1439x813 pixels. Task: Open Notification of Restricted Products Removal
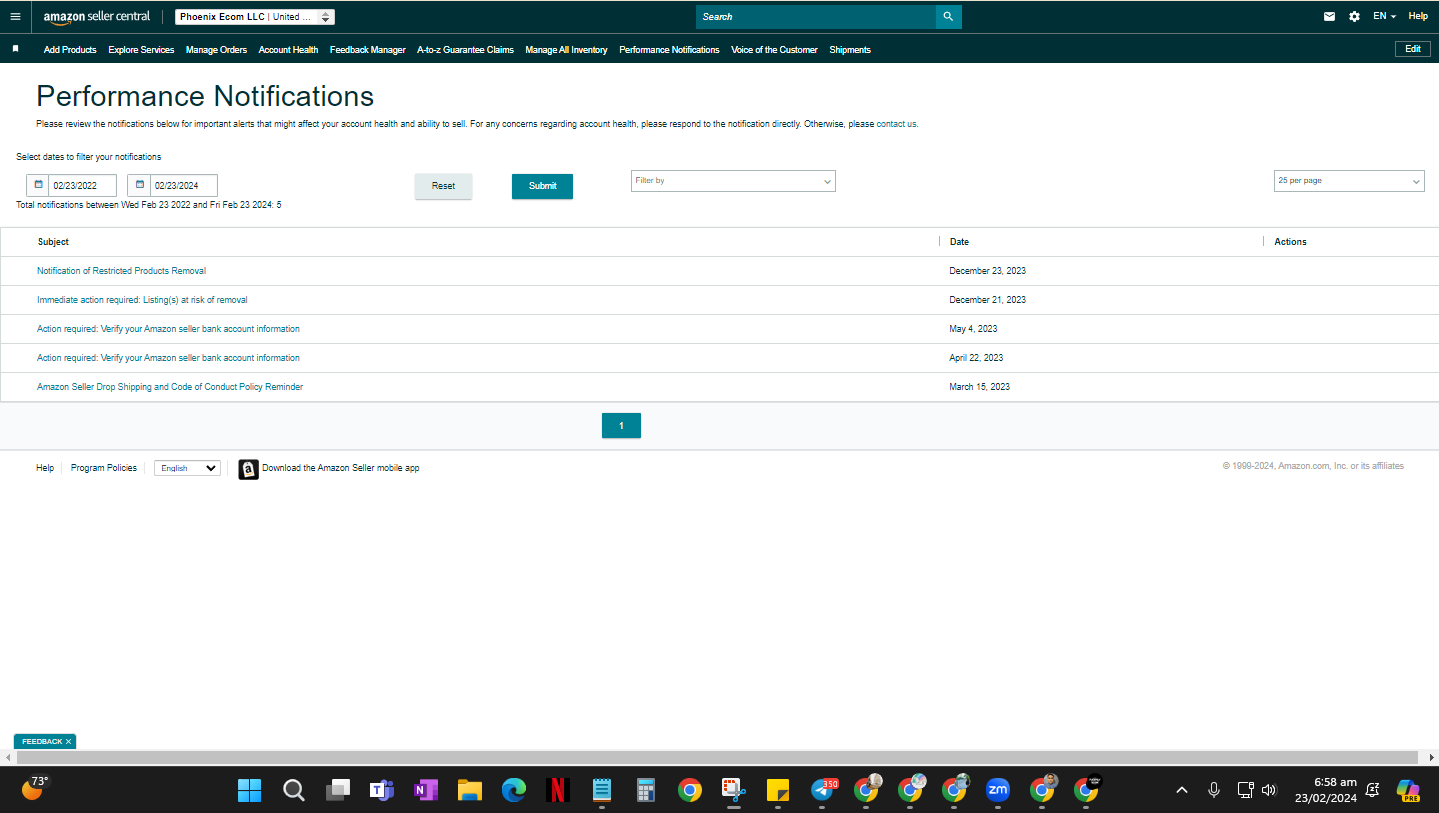click(x=121, y=271)
